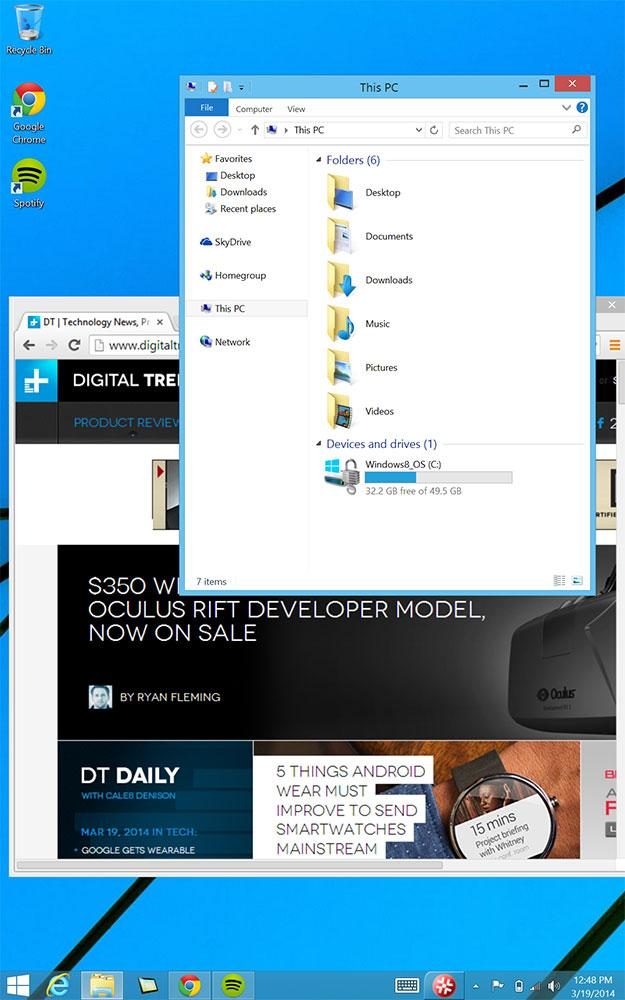Open the Spotify desktop shortcut
Viewport: 625px width, 1000px height.
pos(29,184)
